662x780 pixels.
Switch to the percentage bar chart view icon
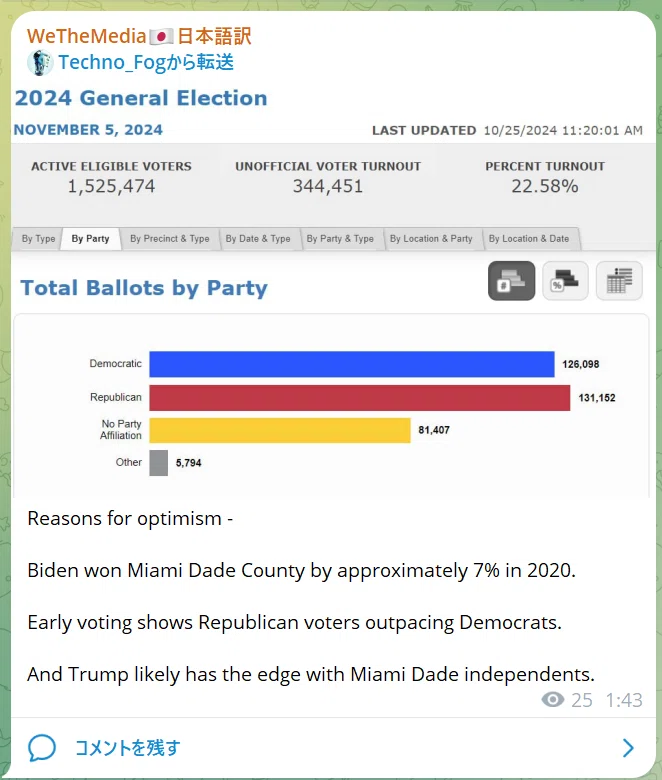pos(565,281)
